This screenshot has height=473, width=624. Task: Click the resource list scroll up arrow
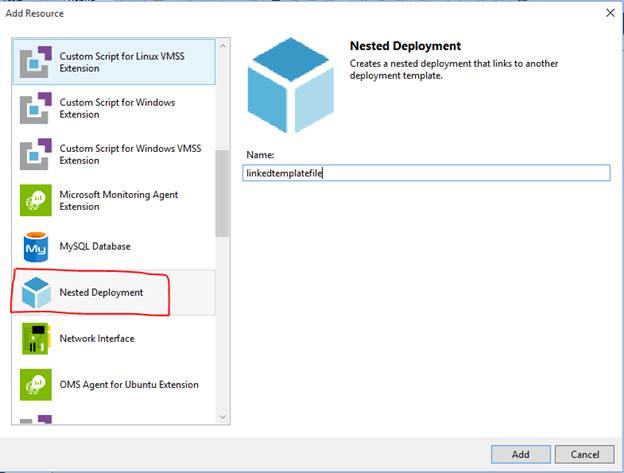[223, 46]
